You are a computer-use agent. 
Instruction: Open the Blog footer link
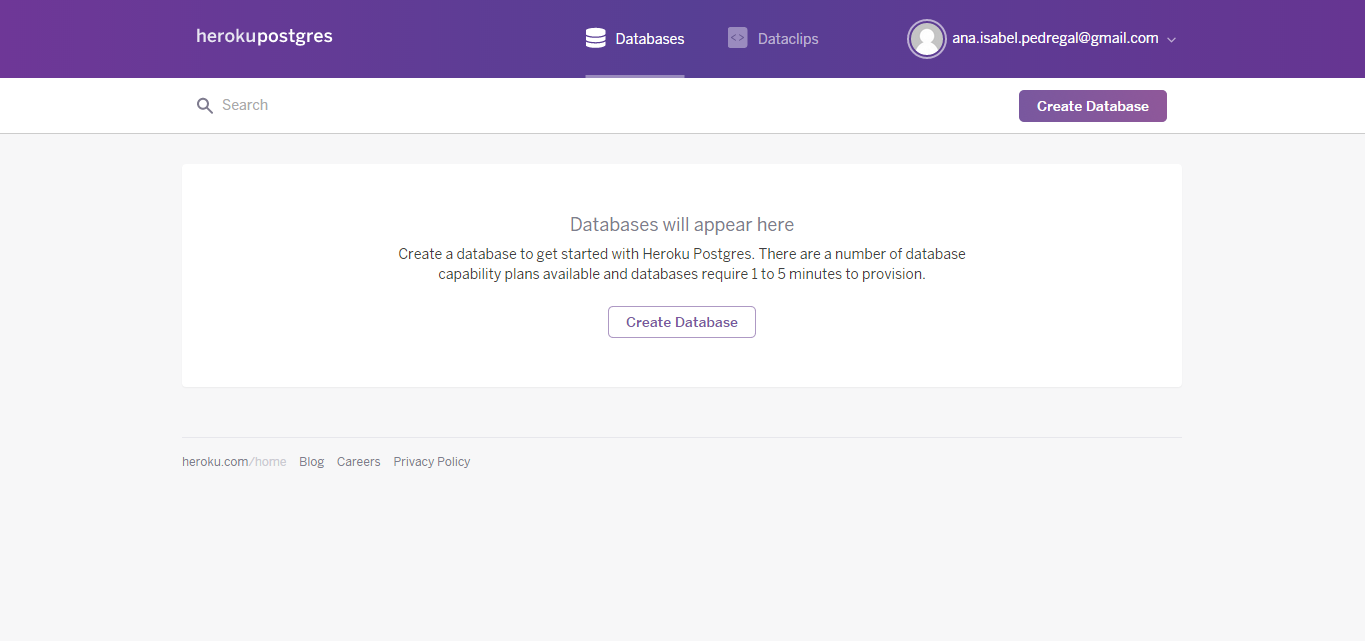tap(312, 462)
